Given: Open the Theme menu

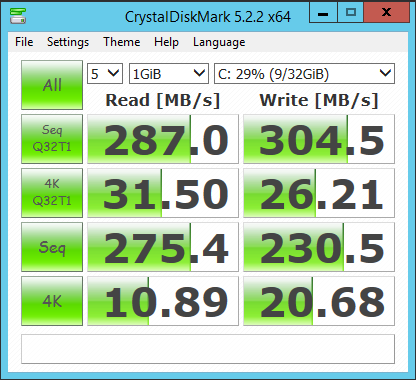Looking at the screenshot, I should [122, 42].
